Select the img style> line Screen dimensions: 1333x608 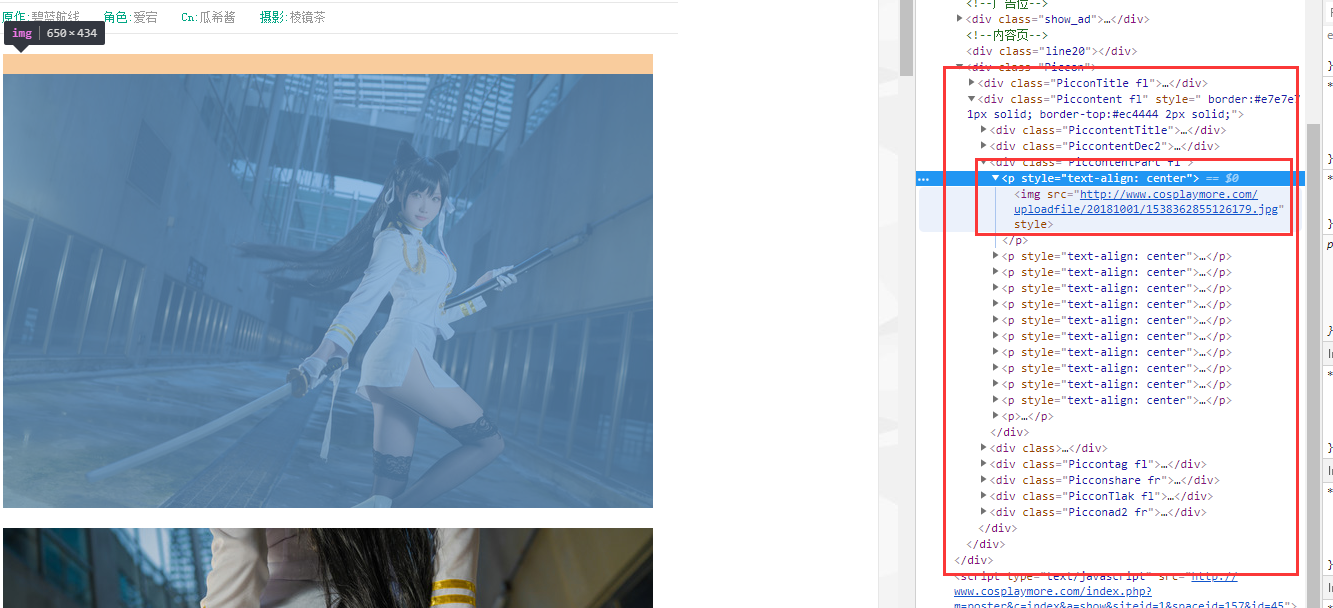[1034, 225]
